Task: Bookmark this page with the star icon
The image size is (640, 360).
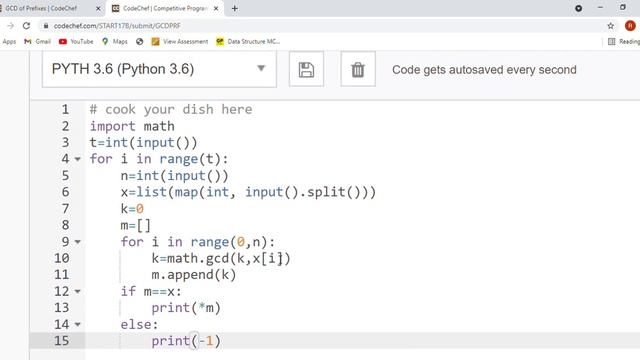Action: point(611,26)
